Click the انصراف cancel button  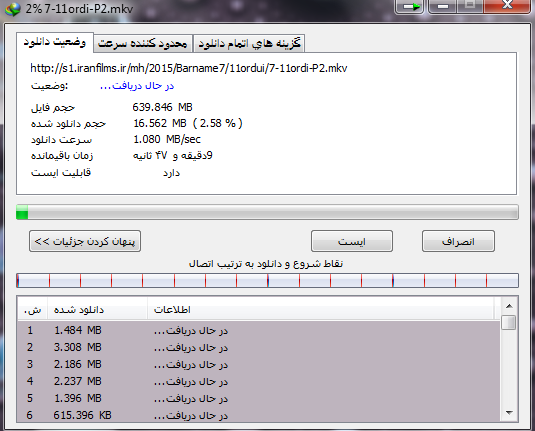coord(458,241)
